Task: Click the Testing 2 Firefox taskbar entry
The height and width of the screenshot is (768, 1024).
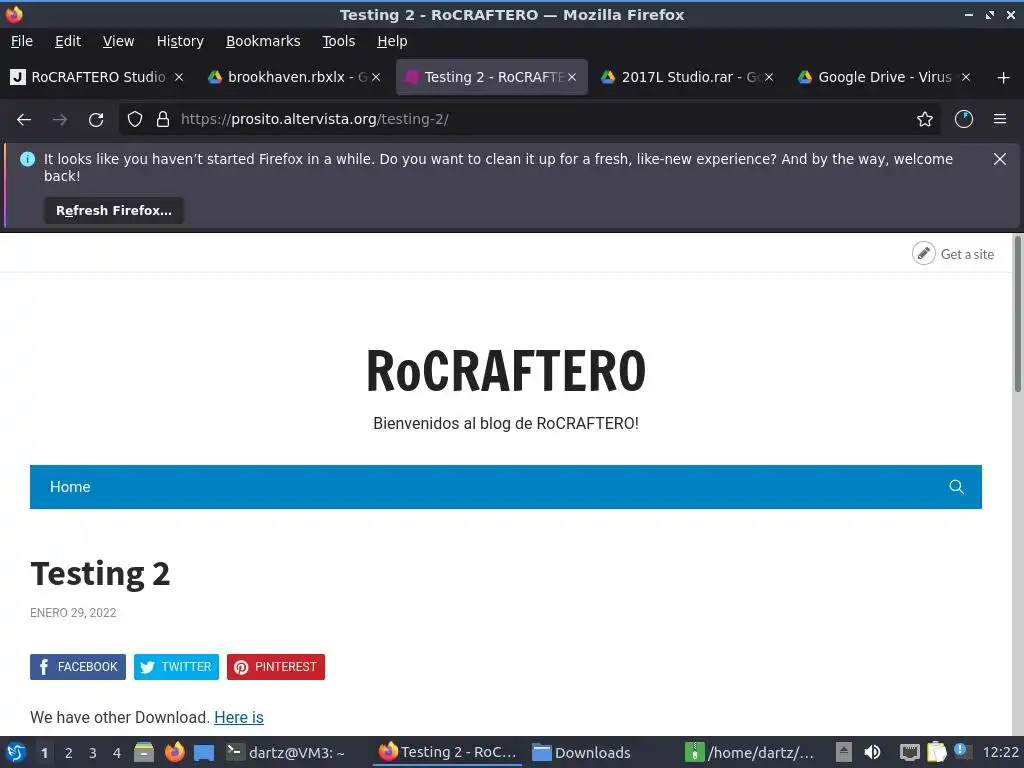Action: [x=448, y=752]
